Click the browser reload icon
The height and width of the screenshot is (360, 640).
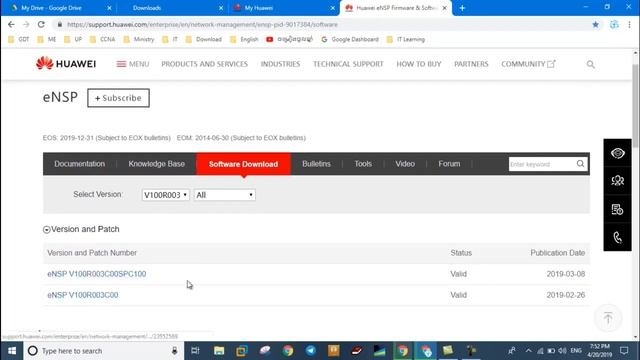pyautogui.click(x=41, y=24)
